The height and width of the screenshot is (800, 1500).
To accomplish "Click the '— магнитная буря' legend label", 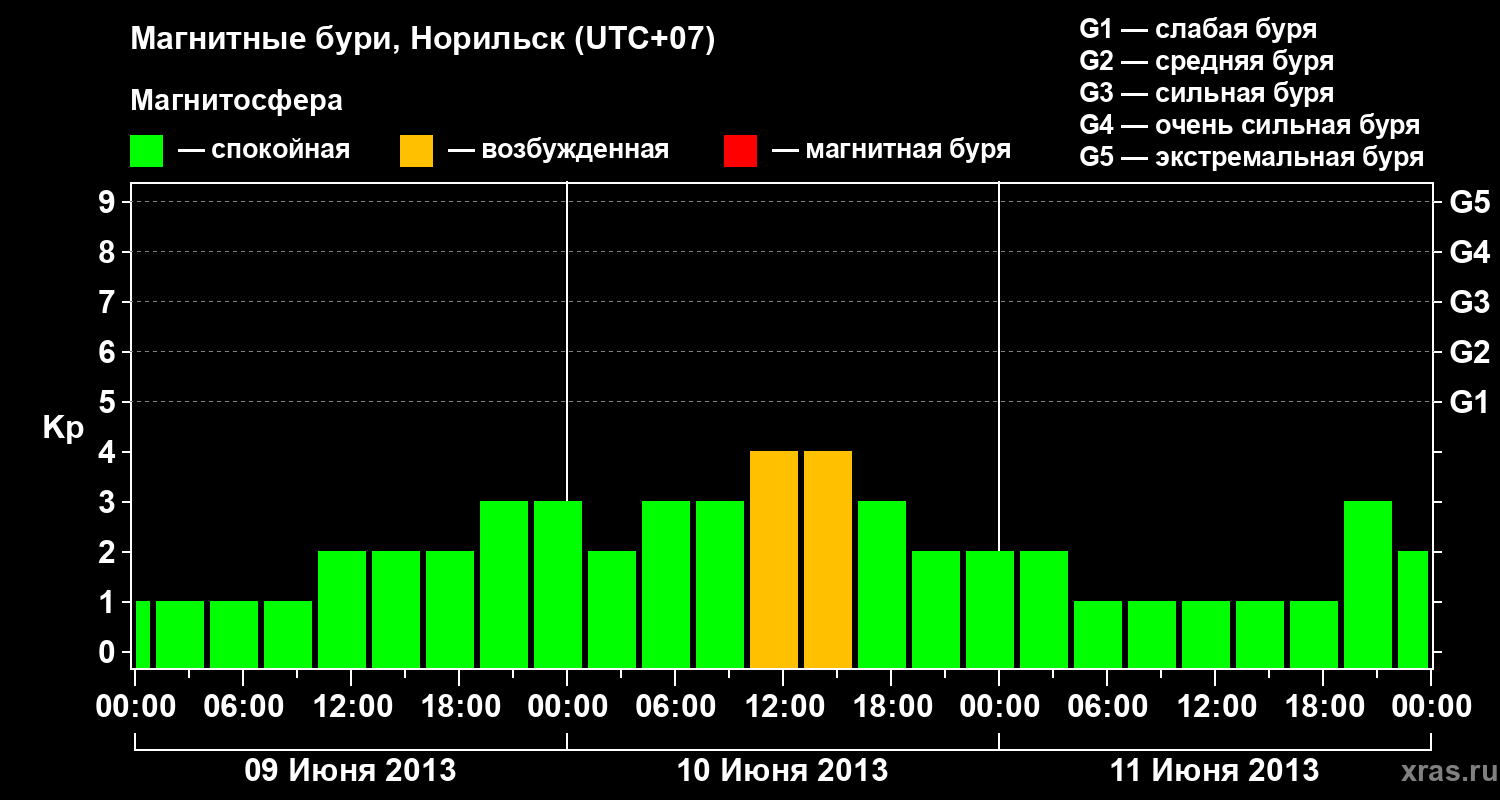I will (891, 151).
